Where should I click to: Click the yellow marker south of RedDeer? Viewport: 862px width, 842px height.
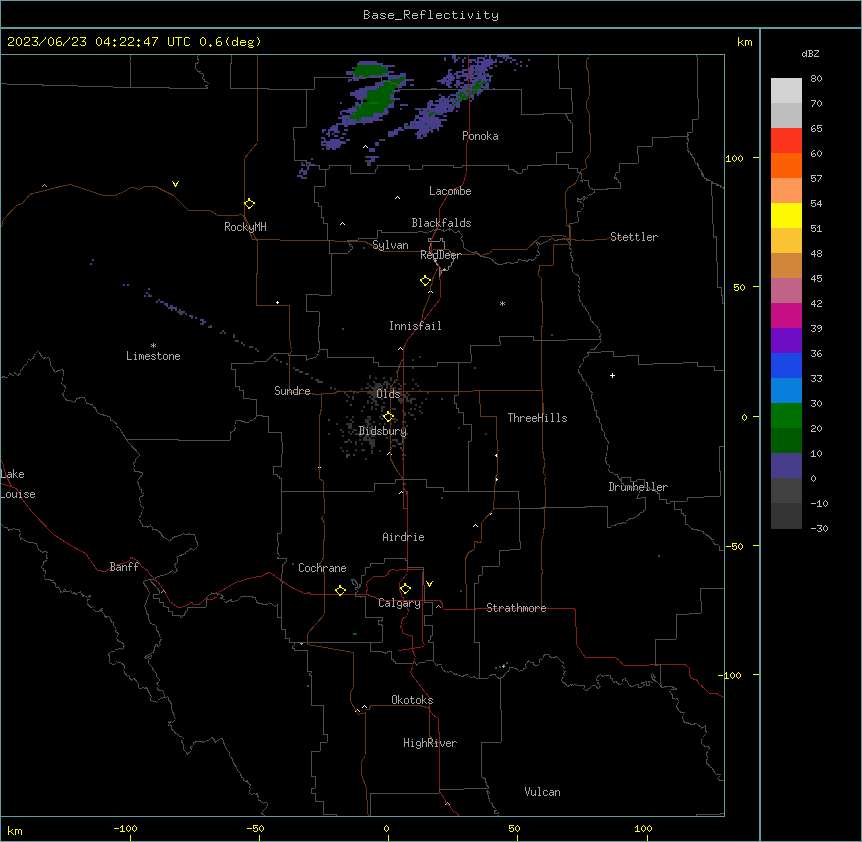pyautogui.click(x=426, y=281)
